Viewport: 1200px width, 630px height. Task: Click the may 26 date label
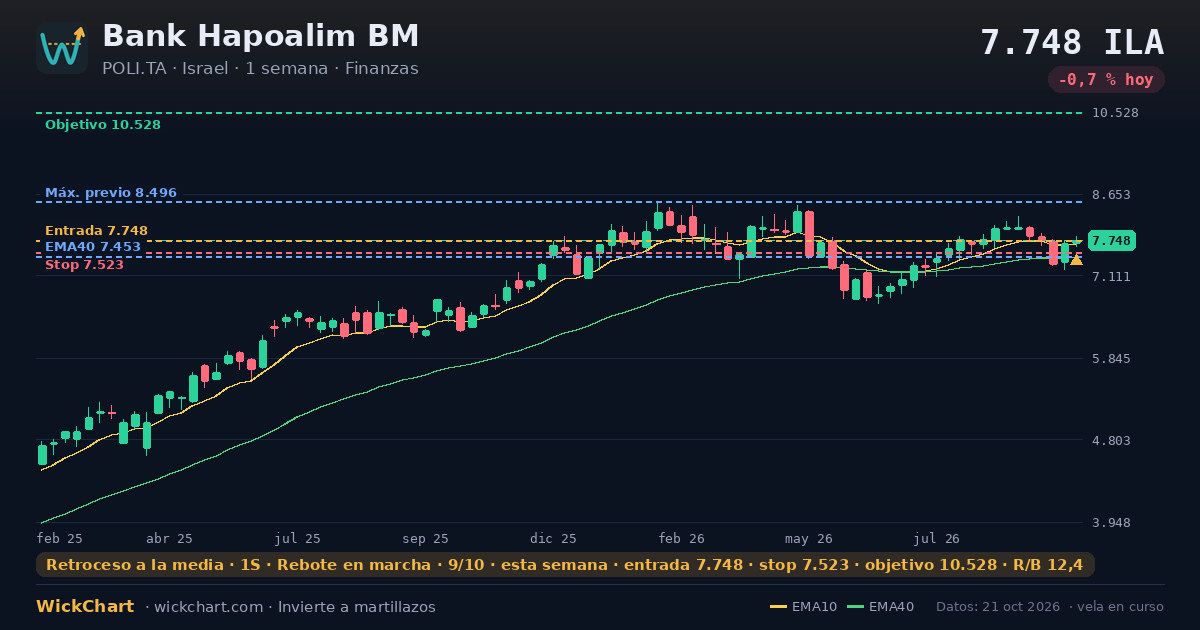(x=809, y=538)
